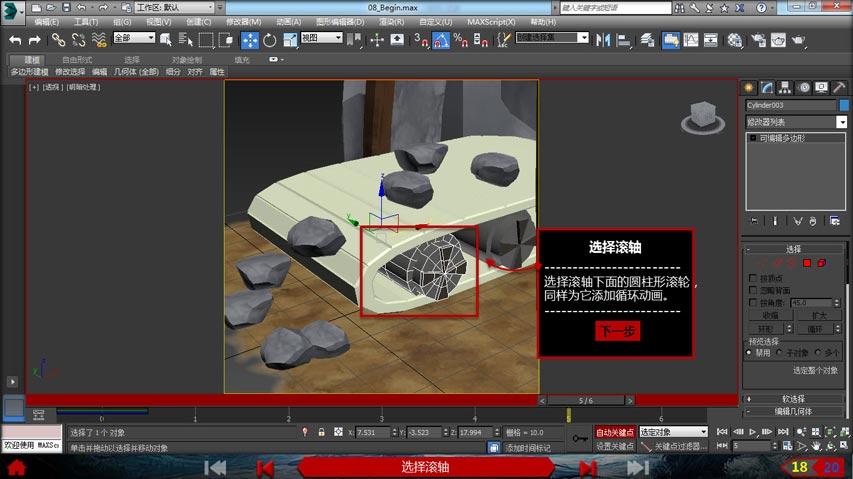Open the Material Editor icon

[735, 40]
